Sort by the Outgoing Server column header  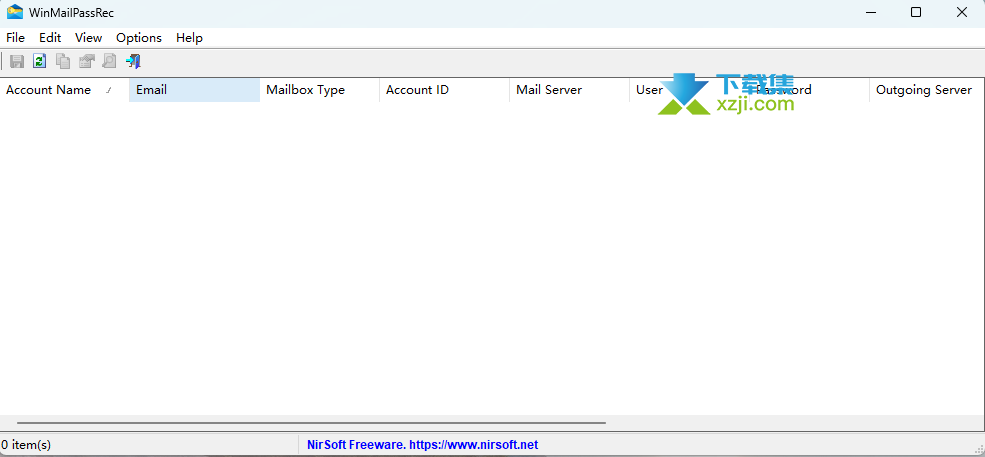point(927,90)
